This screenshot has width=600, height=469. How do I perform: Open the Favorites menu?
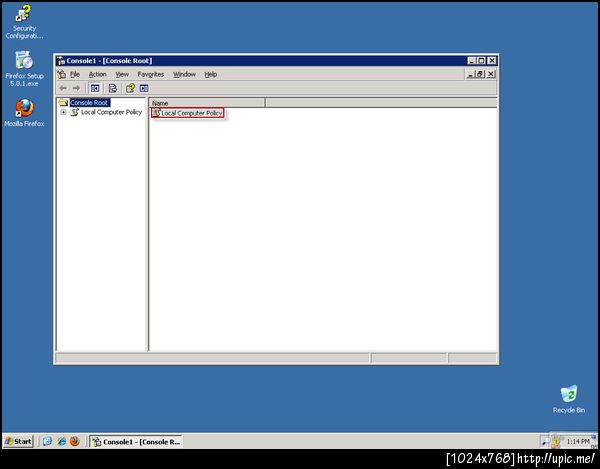151,74
